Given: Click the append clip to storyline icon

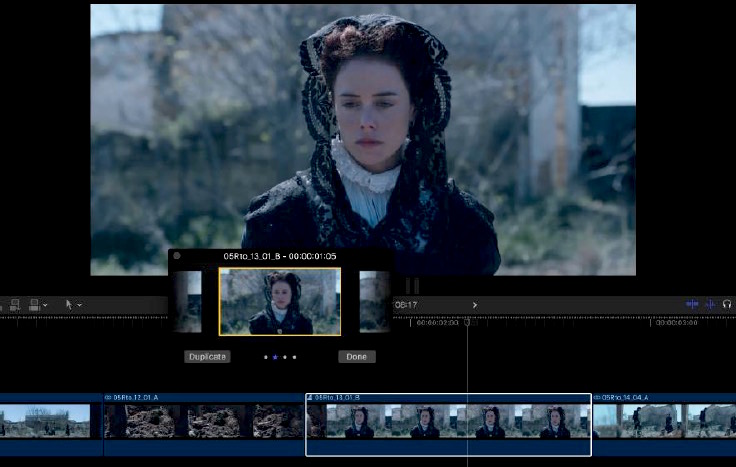Looking at the screenshot, I should click(x=15, y=305).
